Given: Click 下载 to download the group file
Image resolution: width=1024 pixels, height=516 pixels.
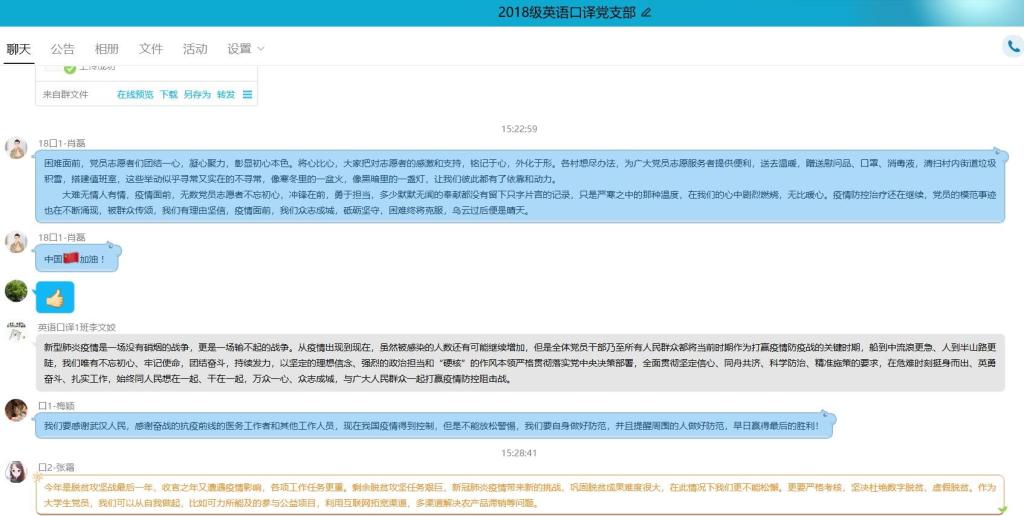Looking at the screenshot, I should point(169,95).
